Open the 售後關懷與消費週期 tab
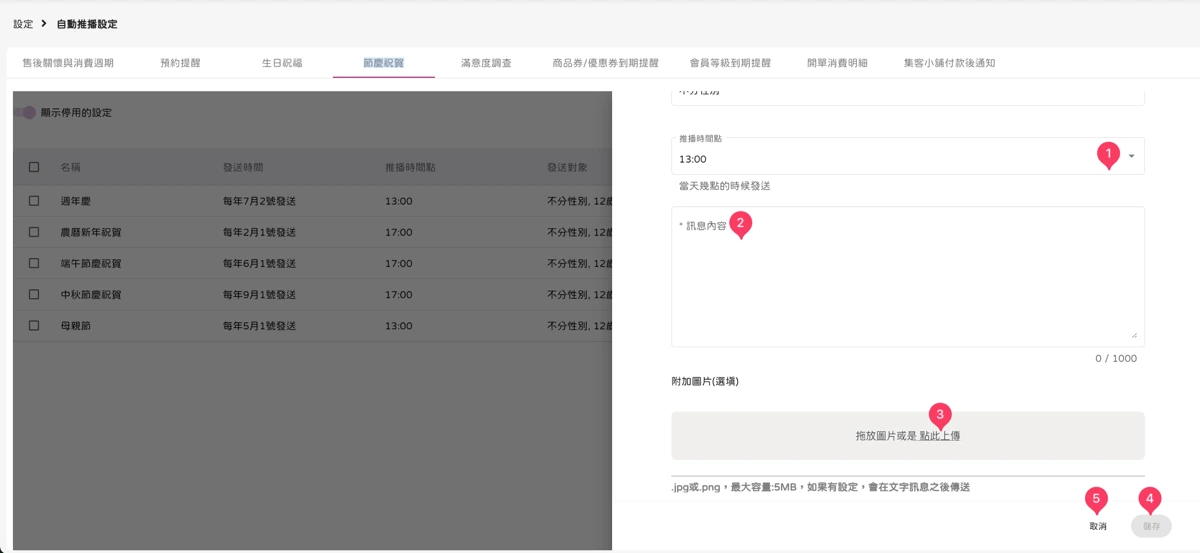The width and height of the screenshot is (1200, 553). click(68, 63)
